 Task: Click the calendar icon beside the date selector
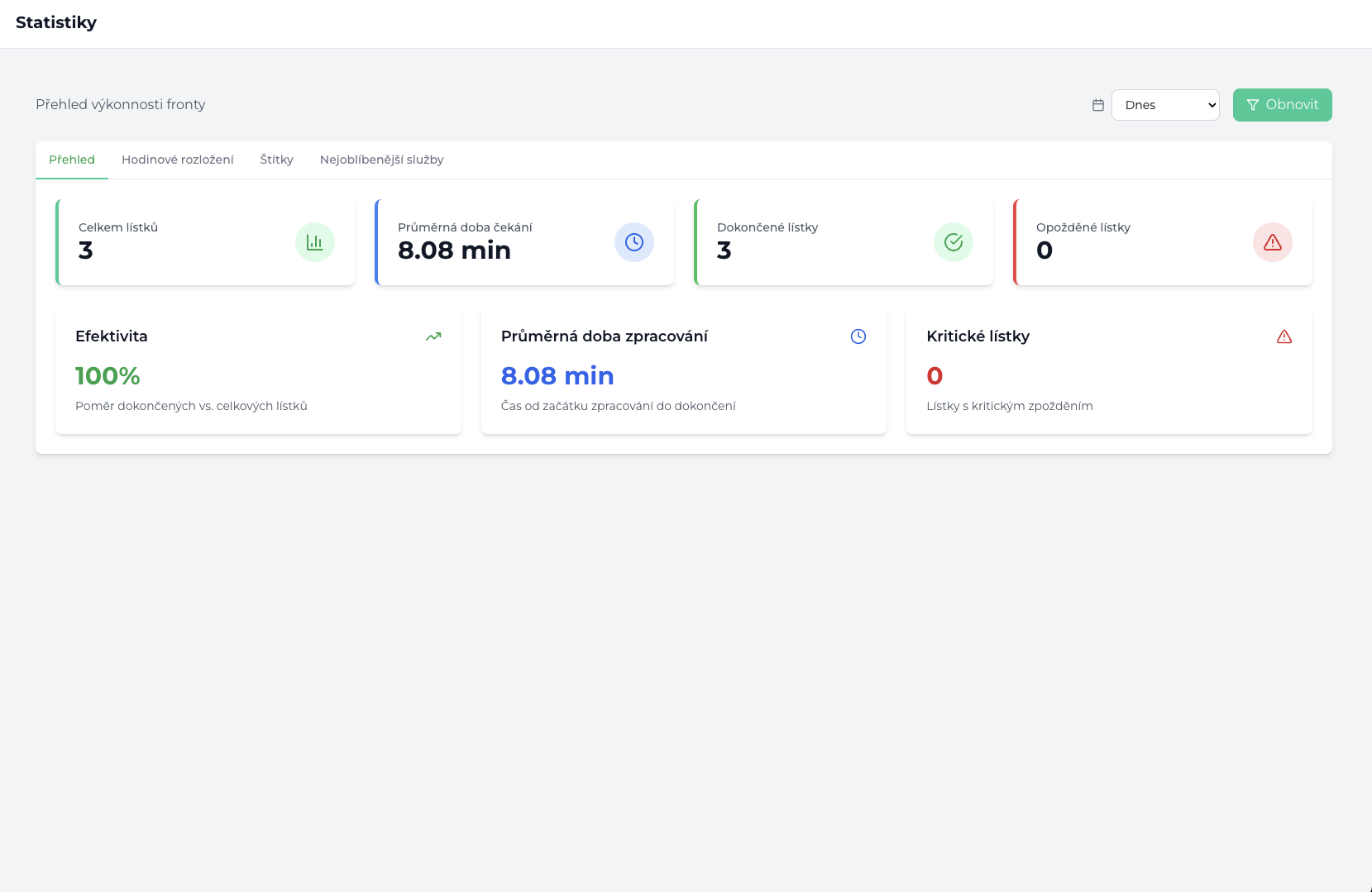1098,105
